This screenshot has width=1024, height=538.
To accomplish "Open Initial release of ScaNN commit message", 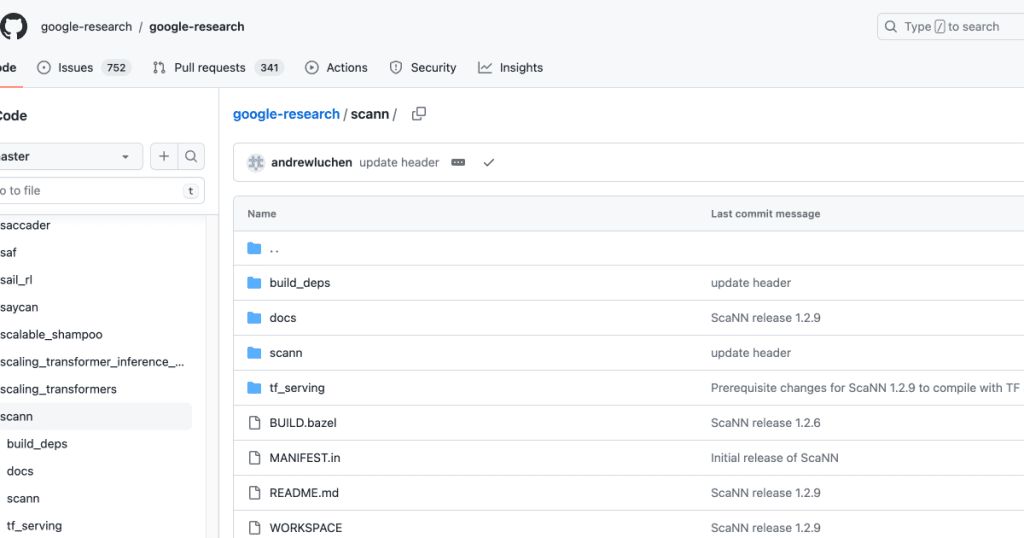I will click(775, 458).
